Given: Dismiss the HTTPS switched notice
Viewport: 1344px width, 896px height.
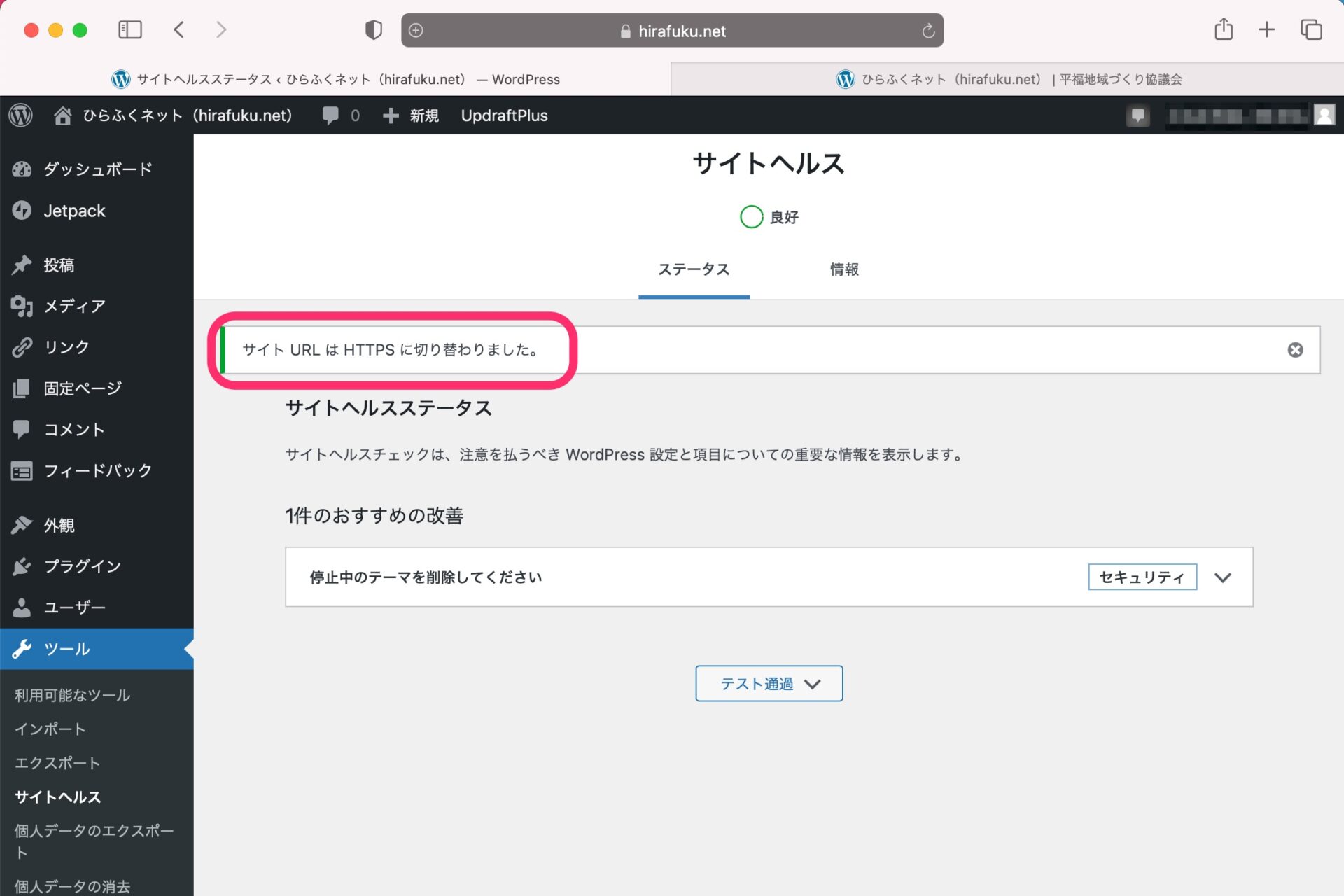Looking at the screenshot, I should [1295, 350].
